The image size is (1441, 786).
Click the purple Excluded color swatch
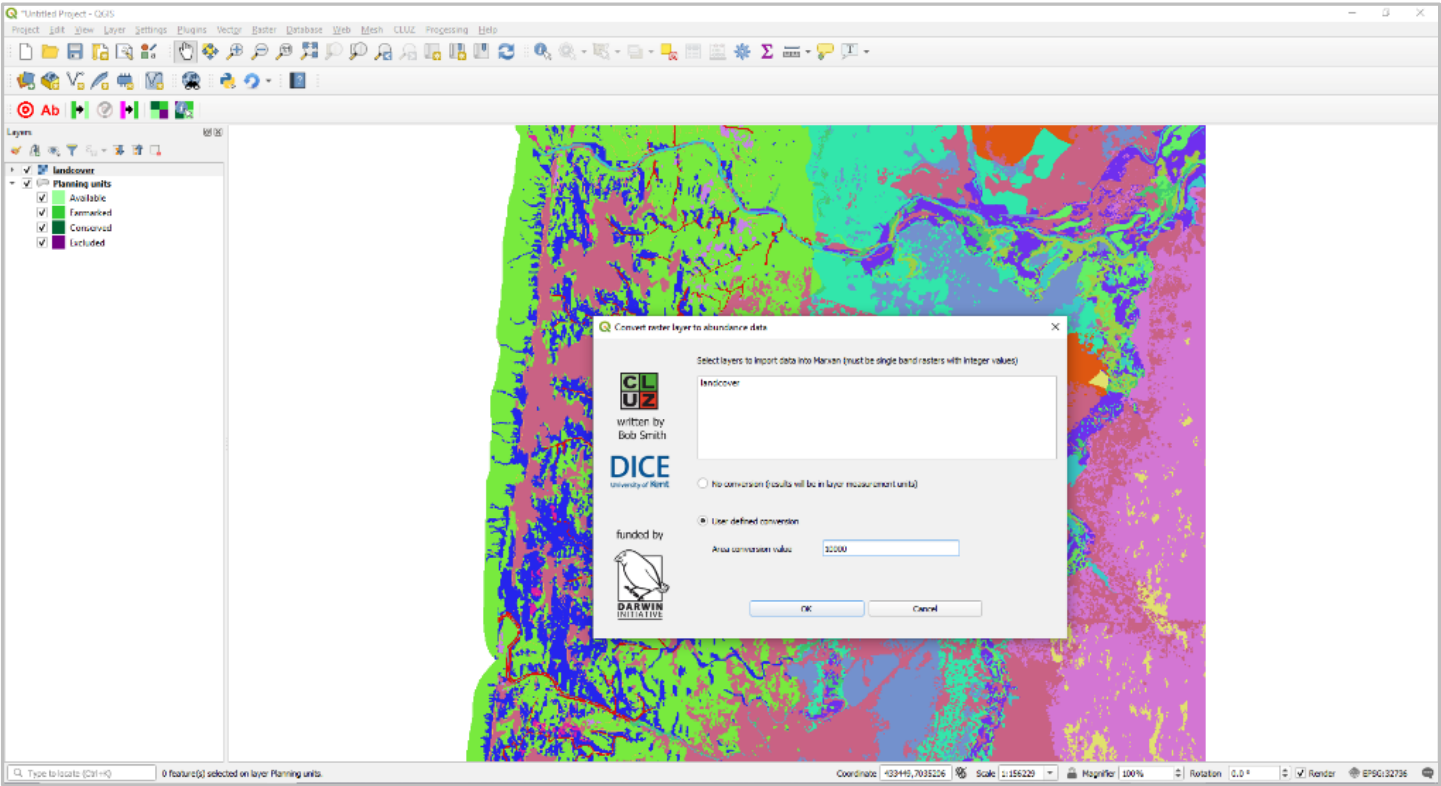click(x=58, y=243)
